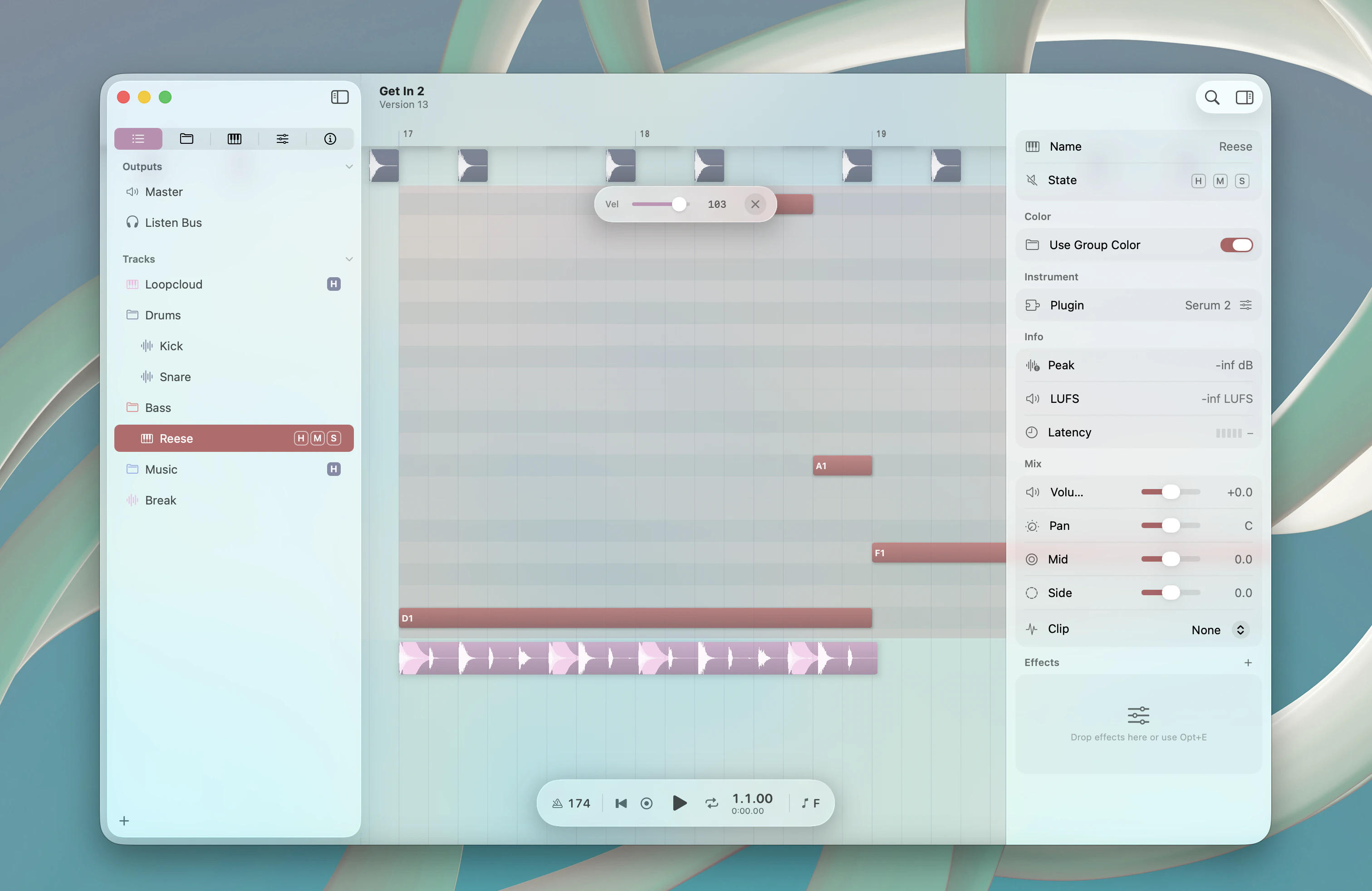
Task: Mute (M) the Reese track row
Action: tap(317, 438)
